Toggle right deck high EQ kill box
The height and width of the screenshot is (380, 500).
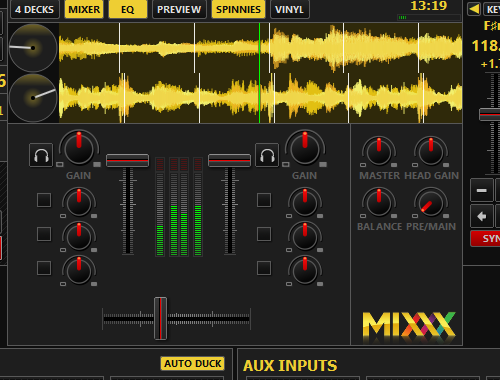pyautogui.click(x=264, y=200)
